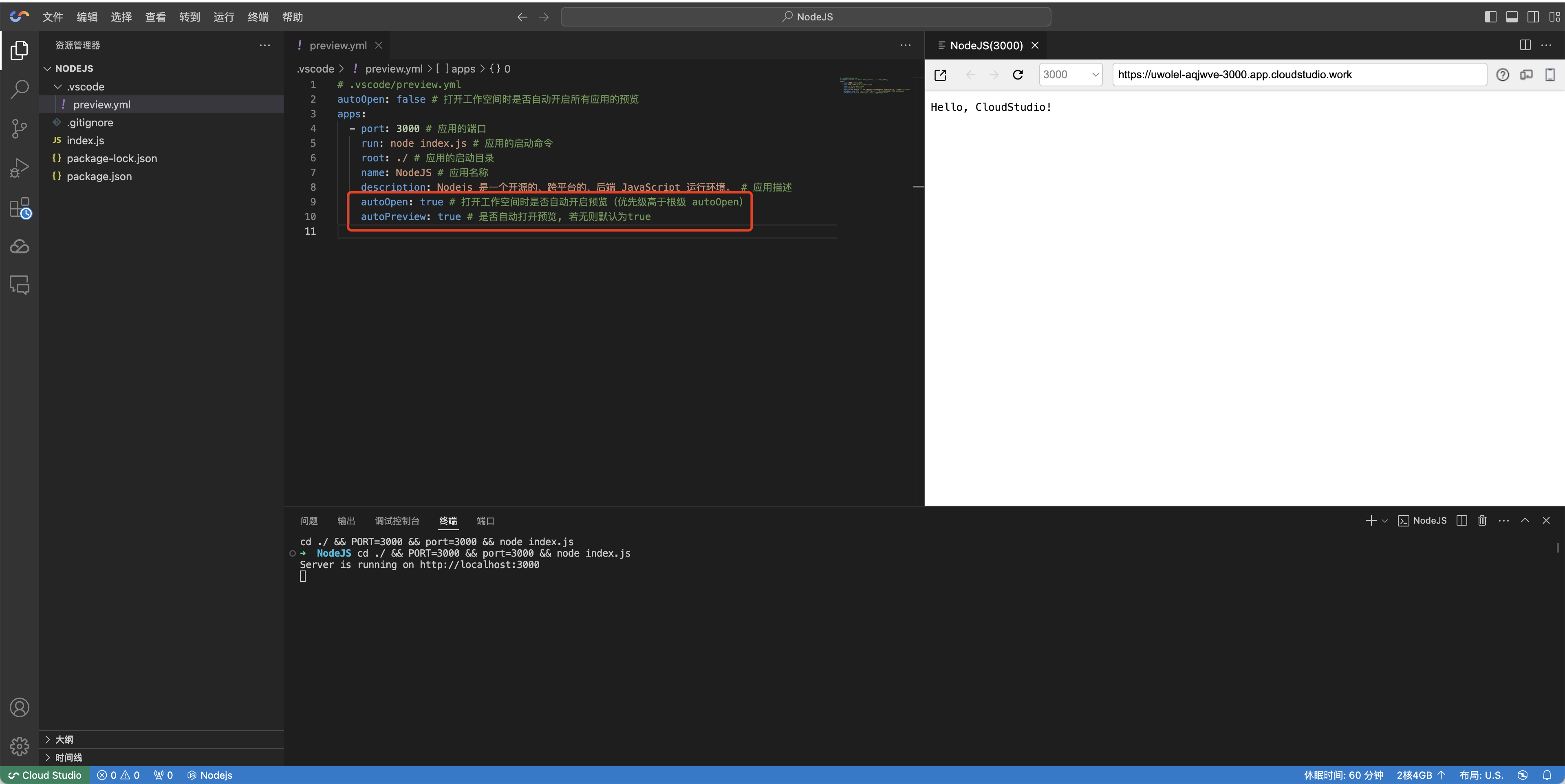Toggle bottom panel visibility in title bar
Screen dimensions: 1565x784
click(1512, 16)
